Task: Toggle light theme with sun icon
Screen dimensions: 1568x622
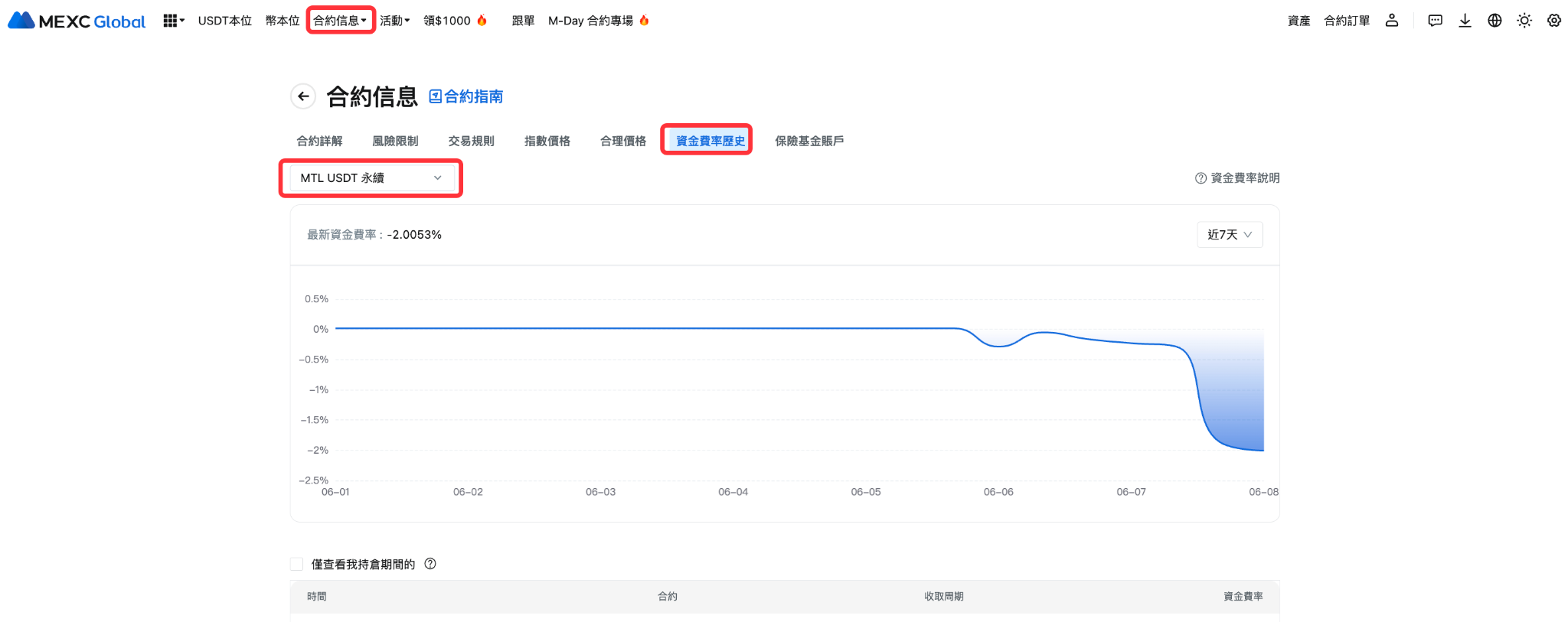Action: point(1524,21)
